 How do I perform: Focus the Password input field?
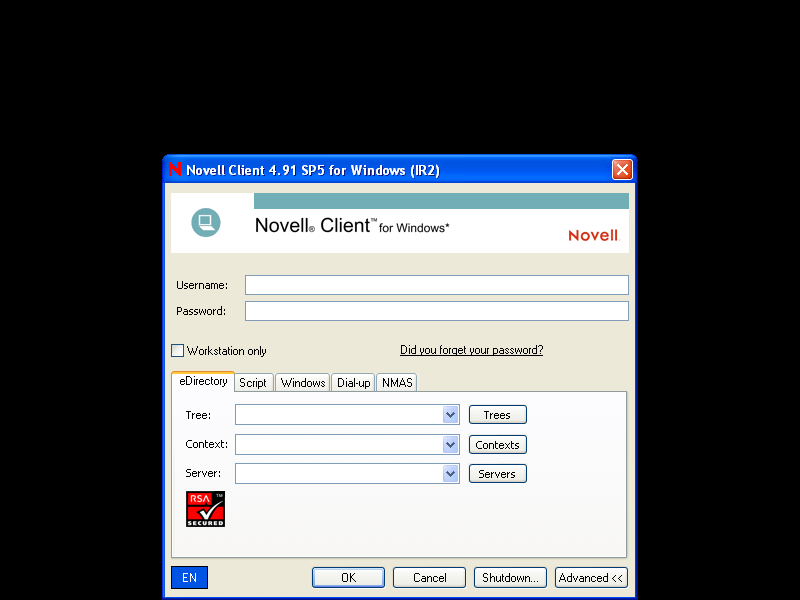tap(437, 311)
